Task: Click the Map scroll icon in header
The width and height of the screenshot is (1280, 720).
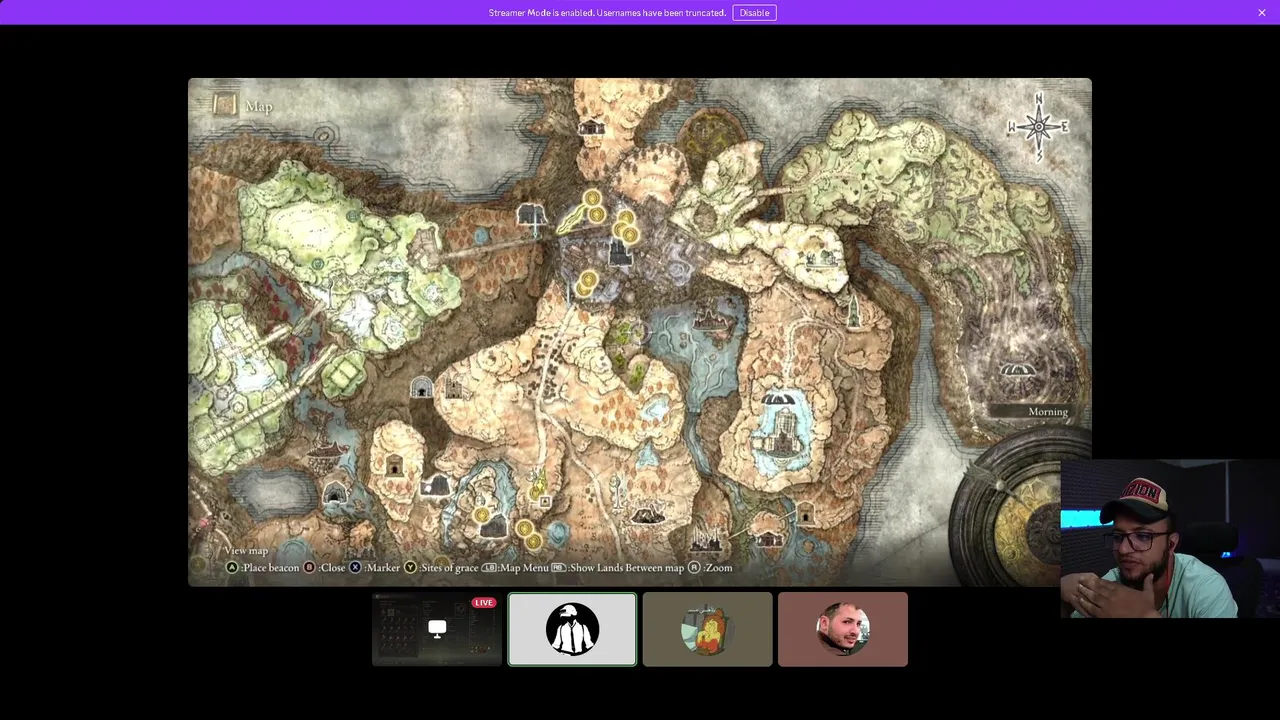Action: [x=224, y=105]
